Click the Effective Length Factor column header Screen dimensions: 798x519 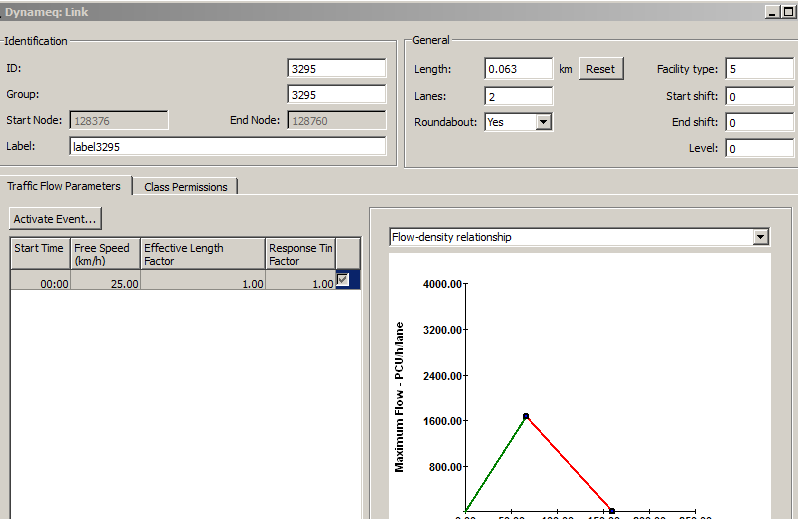pyautogui.click(x=203, y=253)
